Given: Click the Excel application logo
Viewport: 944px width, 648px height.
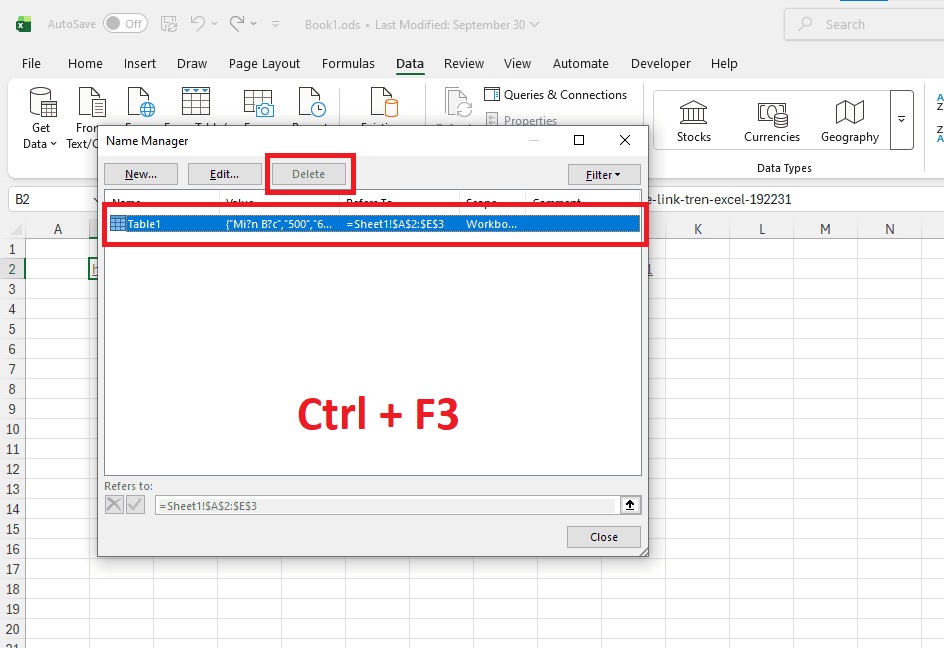Looking at the screenshot, I should pos(23,24).
